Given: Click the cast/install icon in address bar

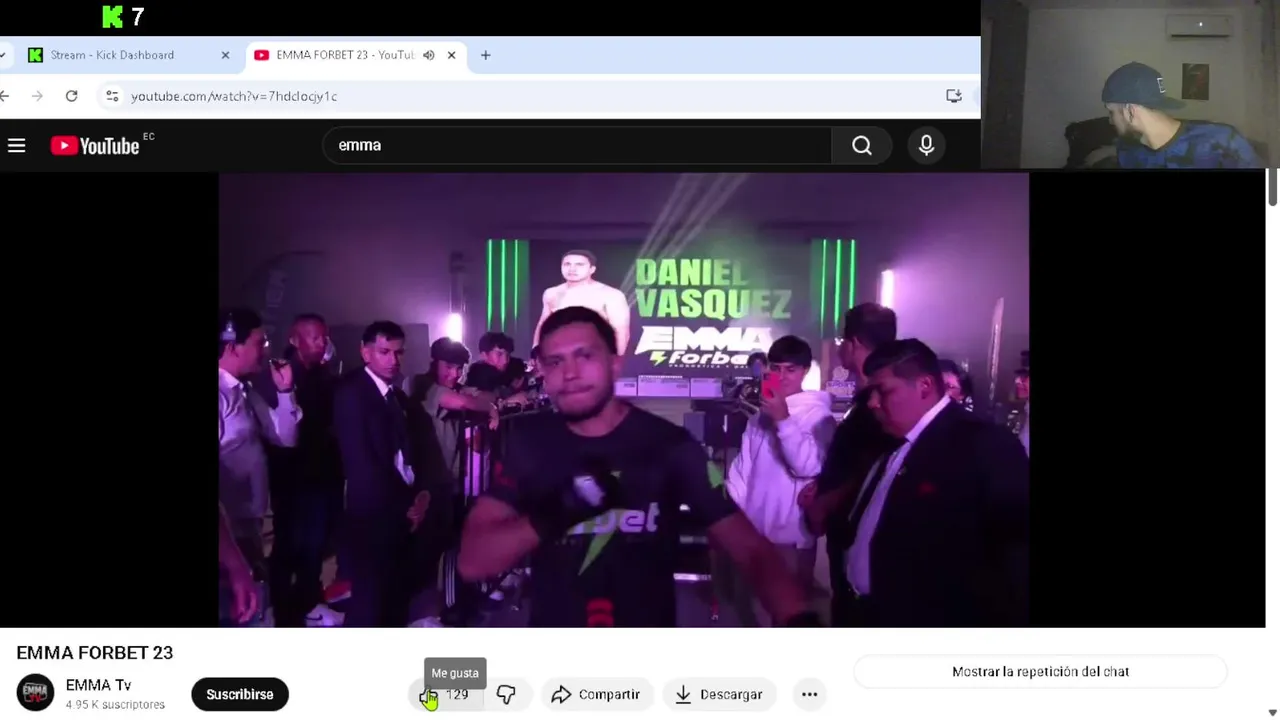Looking at the screenshot, I should point(954,96).
